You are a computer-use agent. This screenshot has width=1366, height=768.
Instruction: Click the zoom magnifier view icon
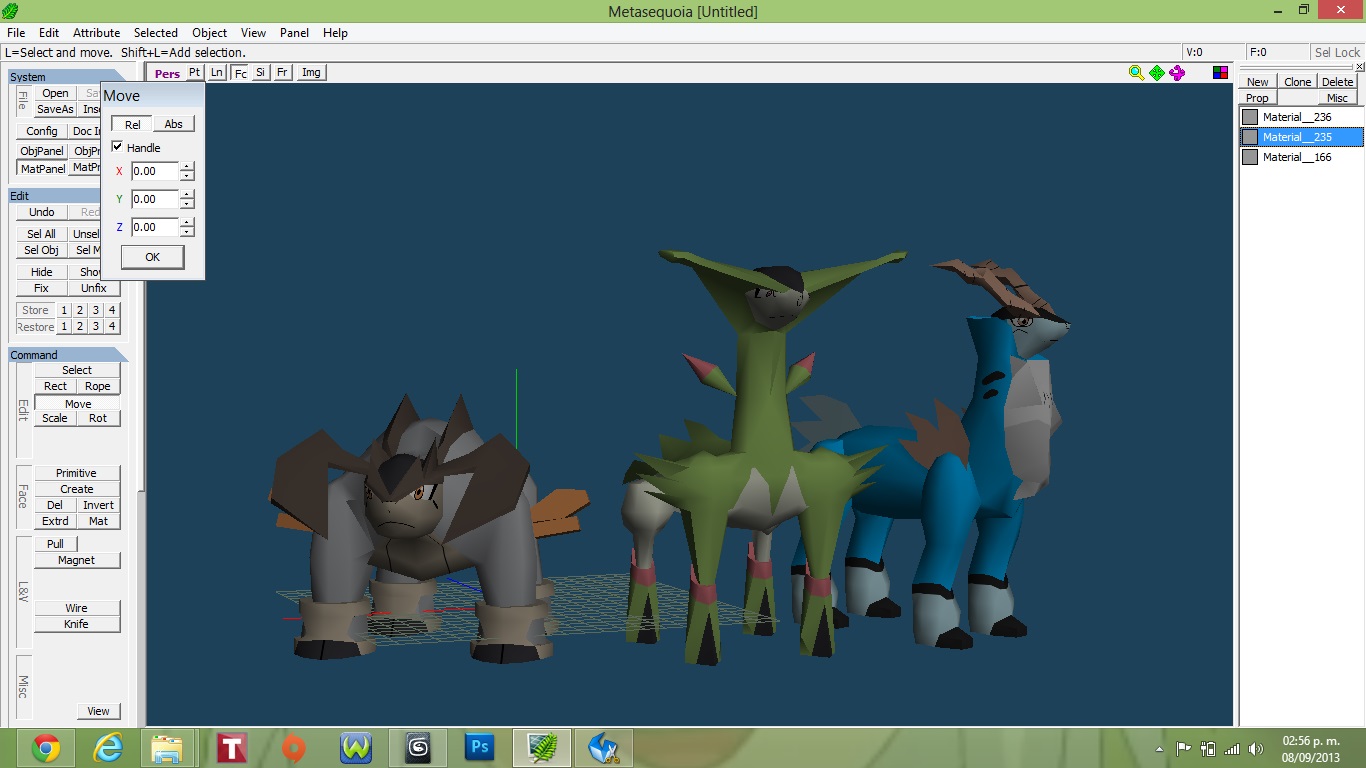(1136, 72)
